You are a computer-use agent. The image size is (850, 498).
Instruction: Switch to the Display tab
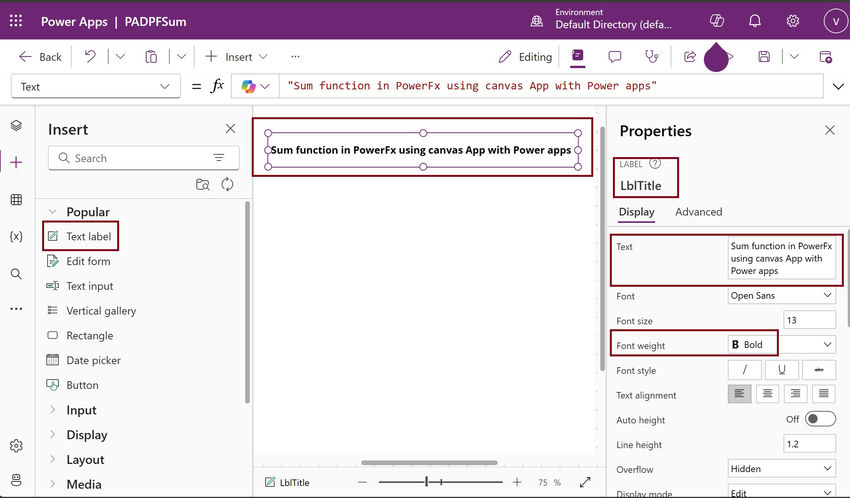click(636, 212)
